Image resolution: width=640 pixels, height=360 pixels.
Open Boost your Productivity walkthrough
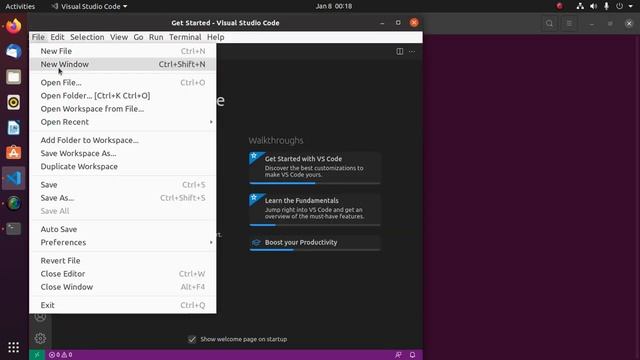pyautogui.click(x=315, y=243)
